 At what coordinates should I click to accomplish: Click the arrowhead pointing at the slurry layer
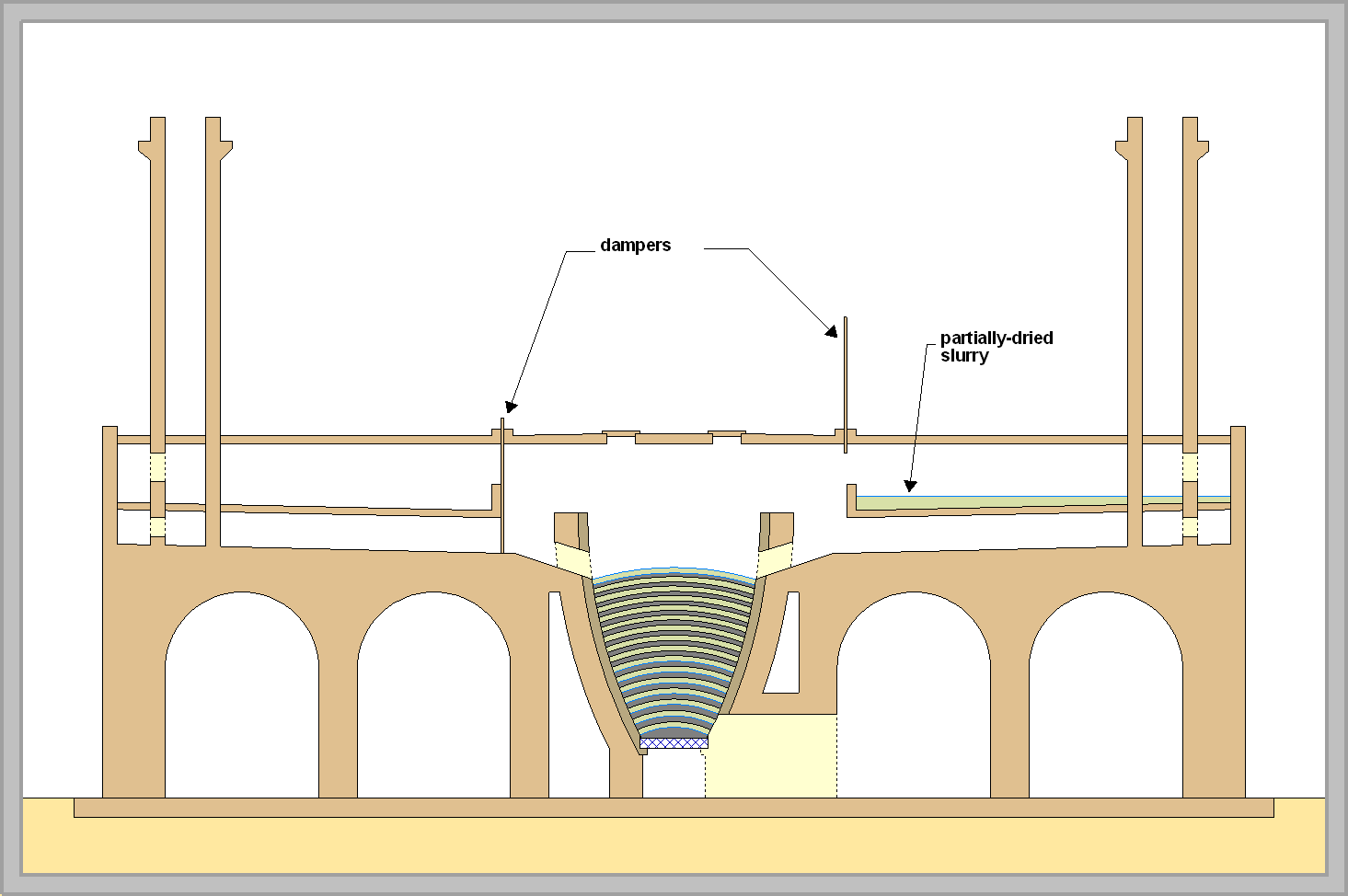pos(911,485)
